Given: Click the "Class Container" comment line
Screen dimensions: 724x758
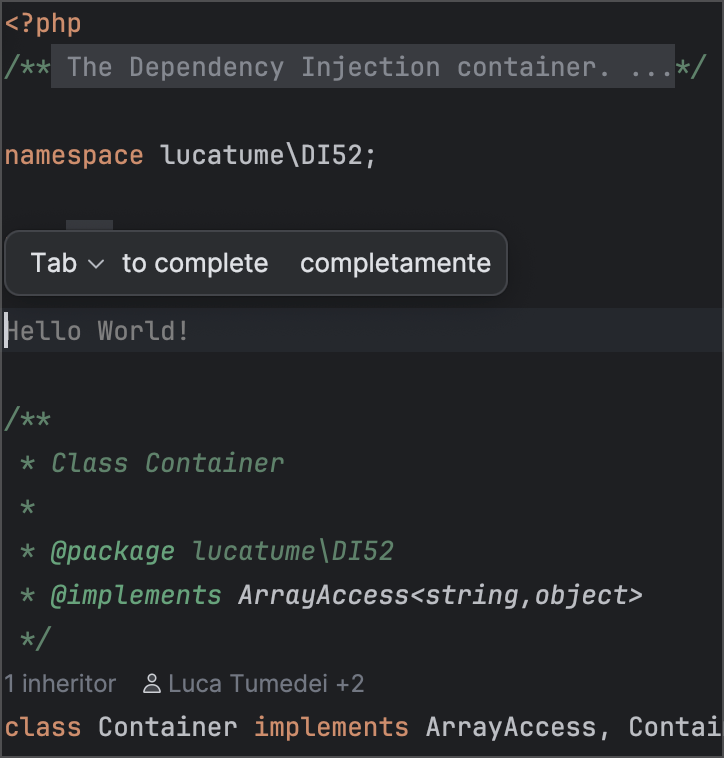Looking at the screenshot, I should (167, 463).
